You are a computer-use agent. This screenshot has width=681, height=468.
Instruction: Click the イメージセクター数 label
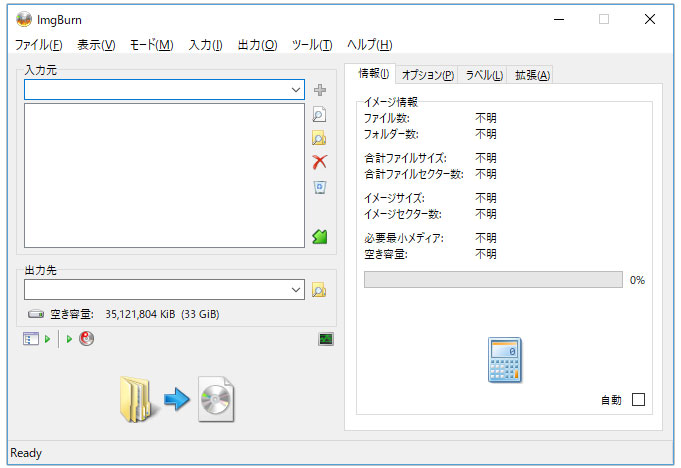(x=403, y=214)
